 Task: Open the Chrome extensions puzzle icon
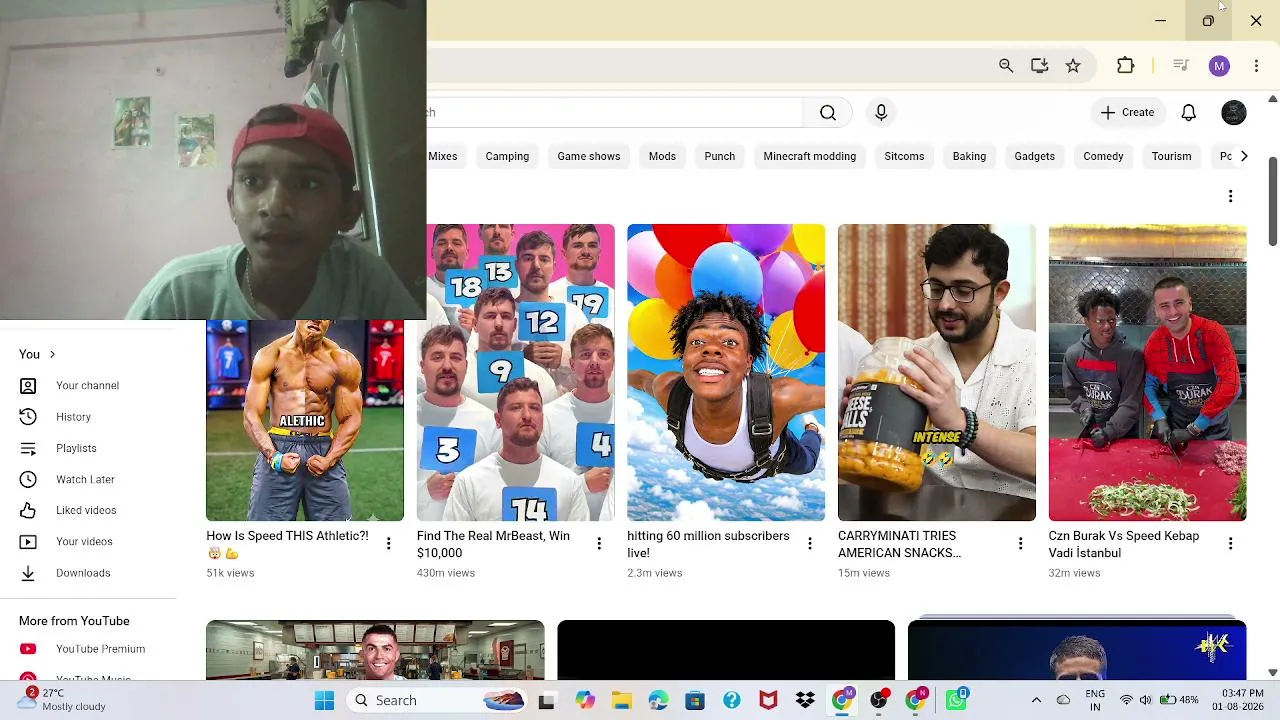point(1126,66)
